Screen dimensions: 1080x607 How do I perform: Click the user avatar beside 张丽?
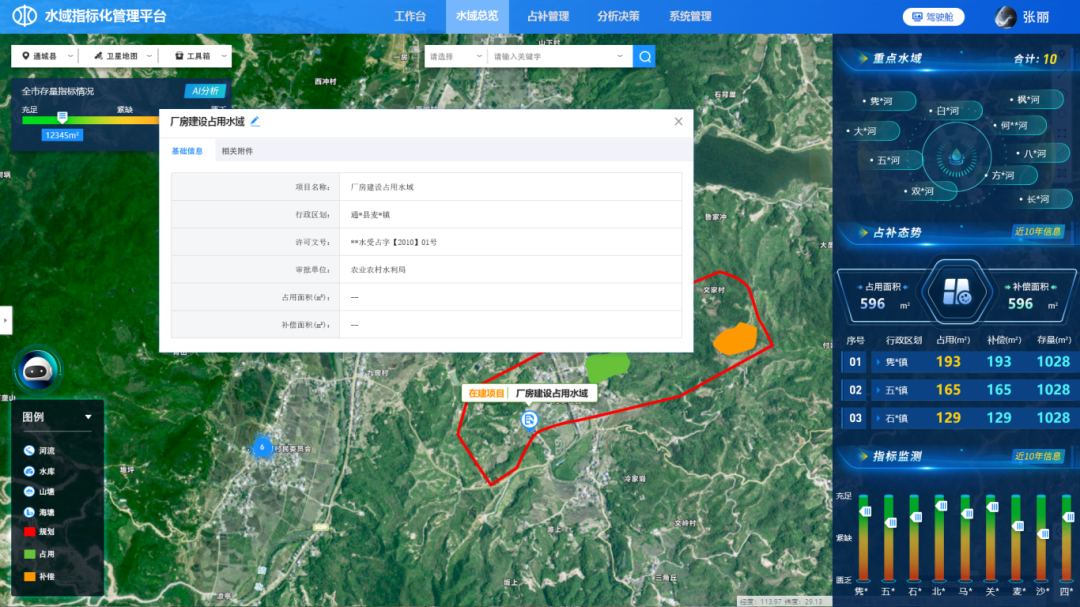pyautogui.click(x=1006, y=17)
